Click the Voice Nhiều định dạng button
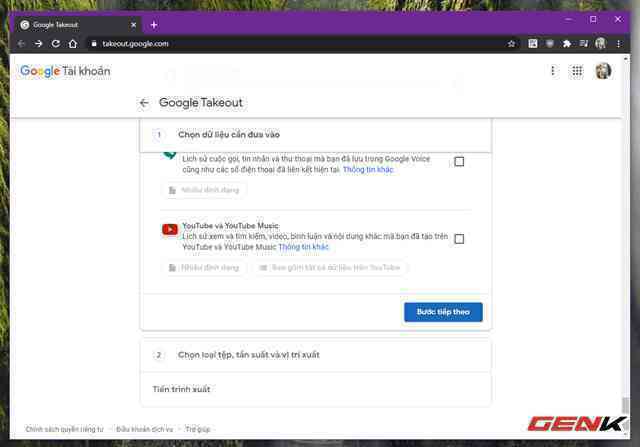Screen dimensions: 640x447 204,190
